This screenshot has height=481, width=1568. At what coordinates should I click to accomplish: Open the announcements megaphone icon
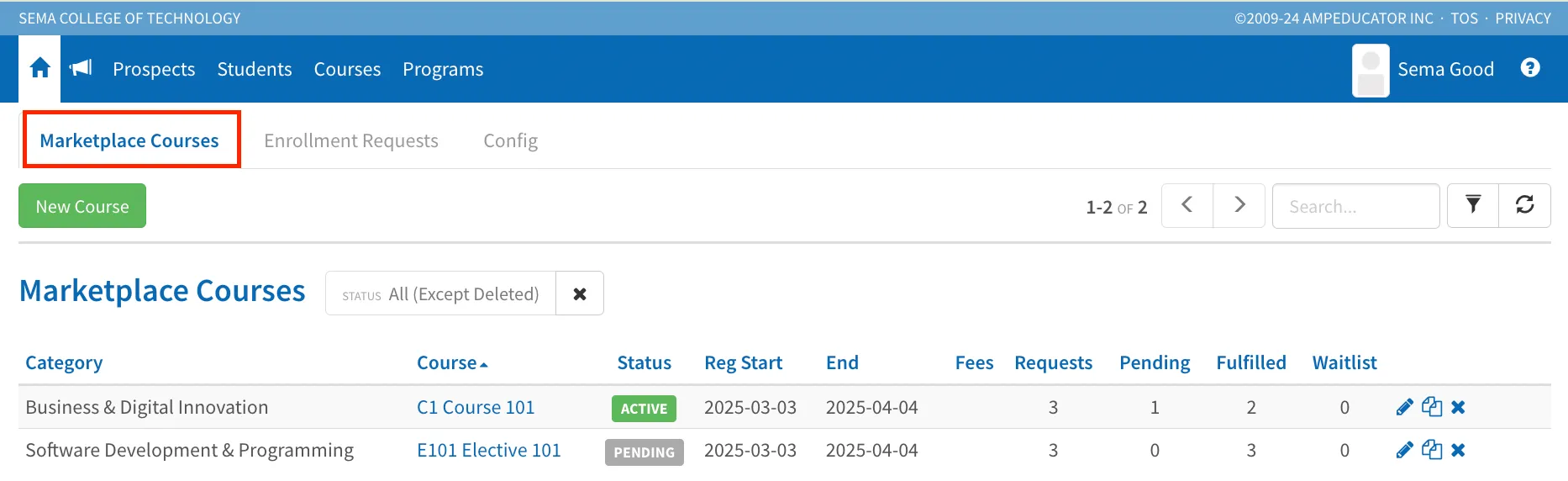[81, 68]
